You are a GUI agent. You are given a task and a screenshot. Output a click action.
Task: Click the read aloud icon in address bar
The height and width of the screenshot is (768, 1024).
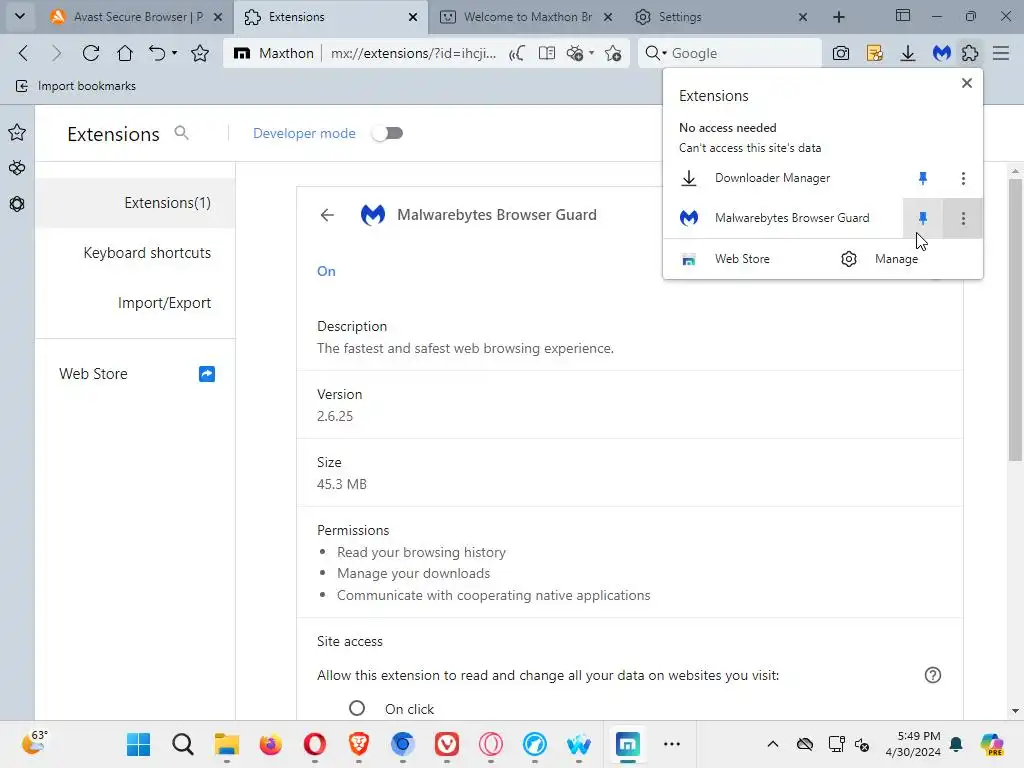point(517,53)
